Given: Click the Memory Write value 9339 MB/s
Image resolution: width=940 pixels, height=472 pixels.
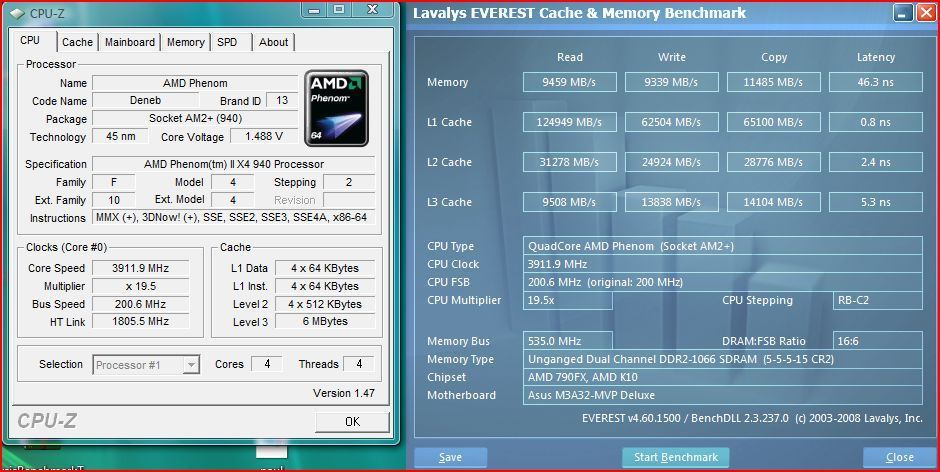Looking at the screenshot, I should [x=671, y=82].
